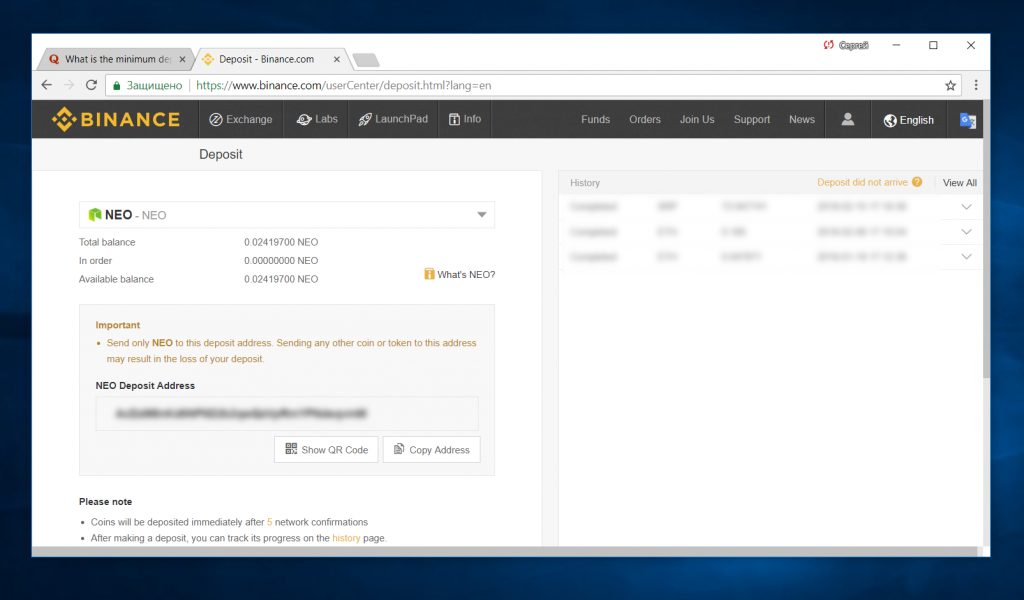The image size is (1024, 600).
Task: Open the history page link in notes
Action: [x=346, y=538]
